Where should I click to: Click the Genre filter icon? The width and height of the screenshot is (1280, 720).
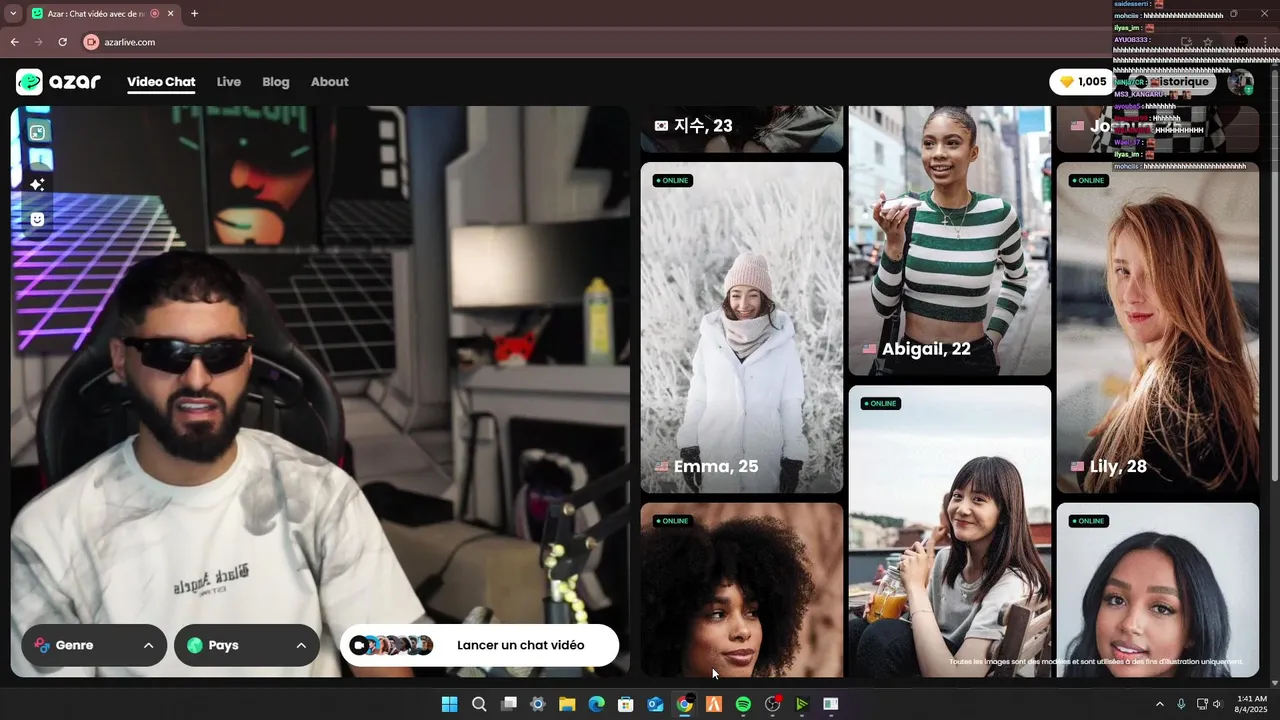[42, 645]
